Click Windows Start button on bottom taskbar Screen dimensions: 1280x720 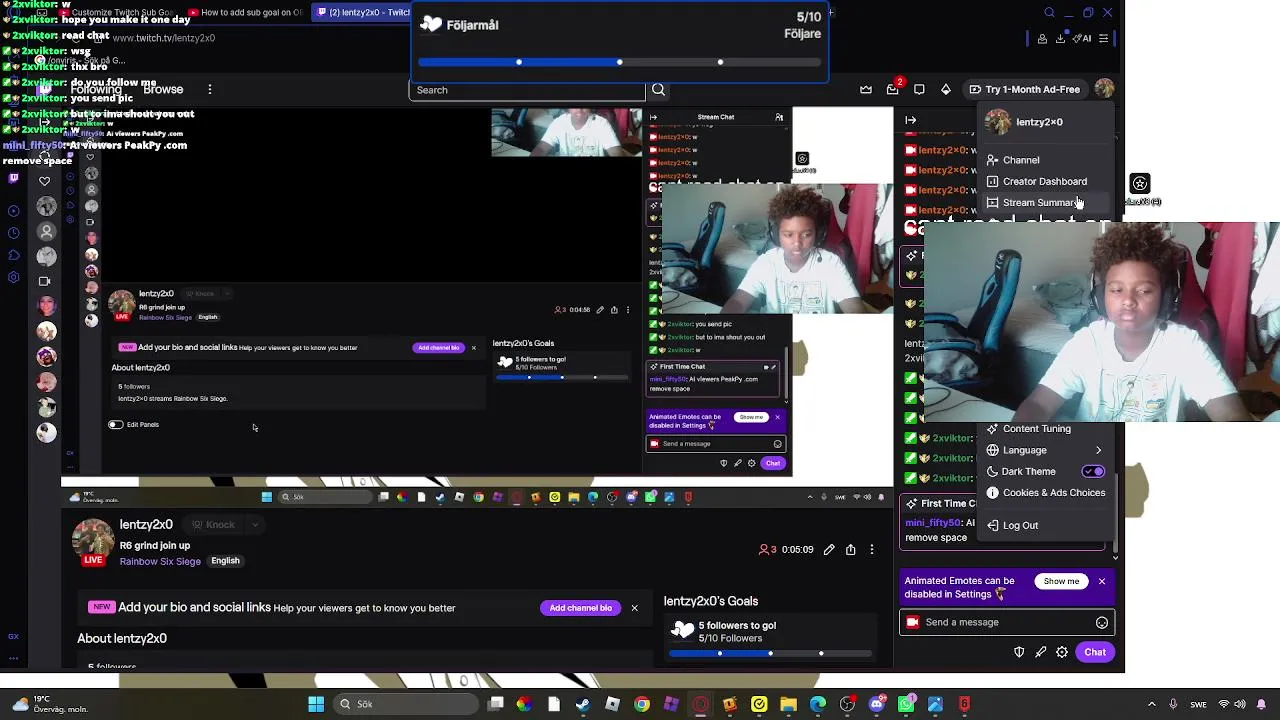[316, 704]
